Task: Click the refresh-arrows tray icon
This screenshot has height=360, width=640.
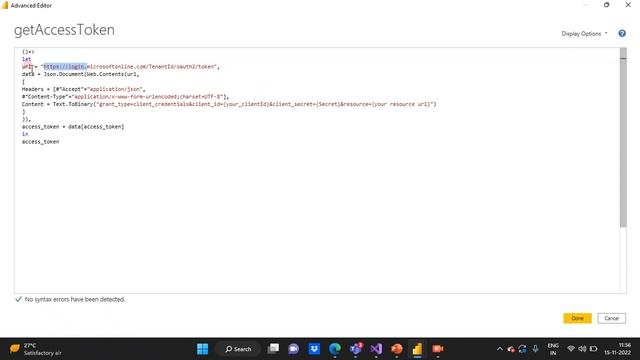Action: click(x=522, y=349)
